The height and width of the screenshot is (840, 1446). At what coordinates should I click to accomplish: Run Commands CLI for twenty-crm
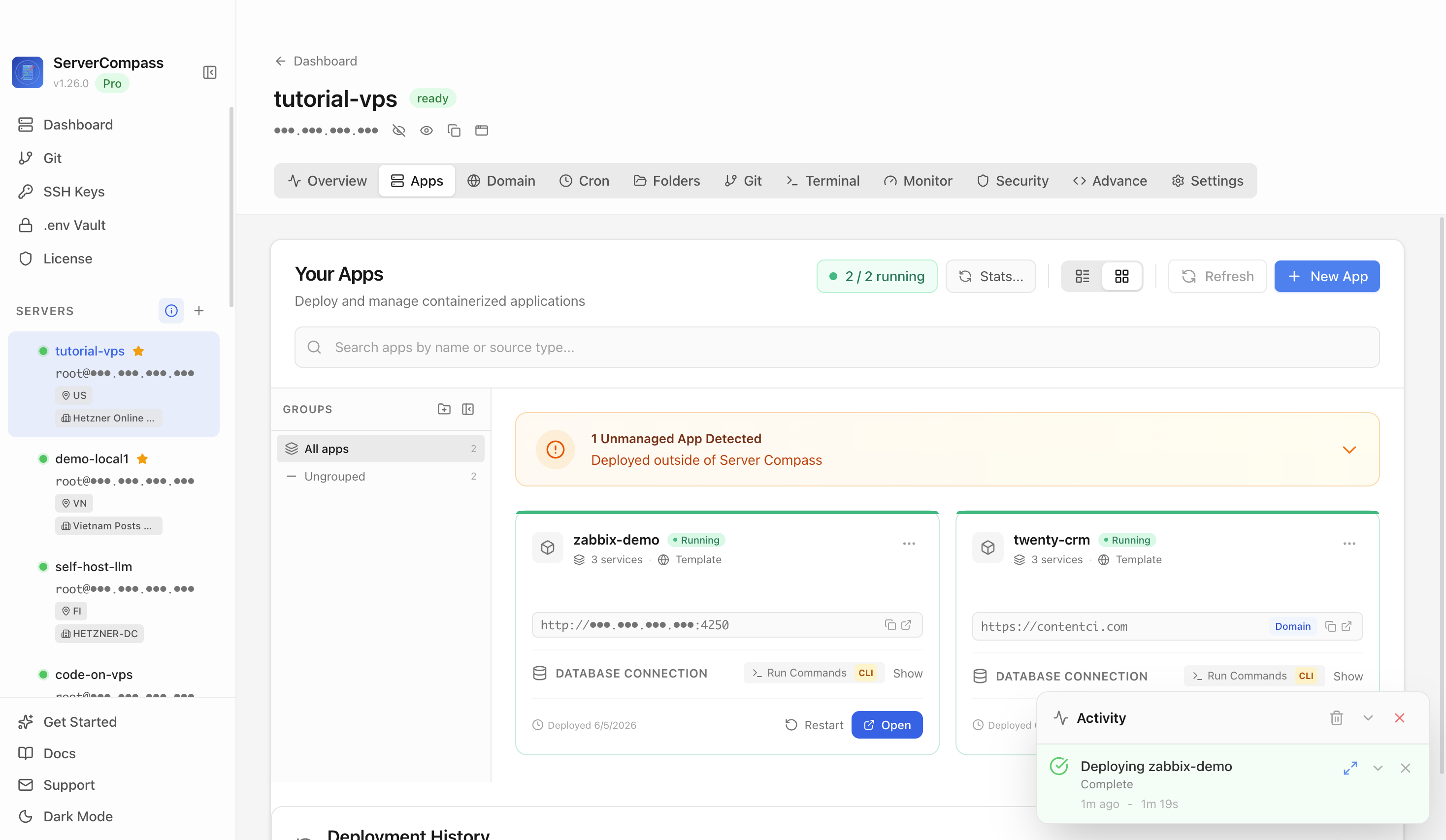pyautogui.click(x=1254, y=676)
